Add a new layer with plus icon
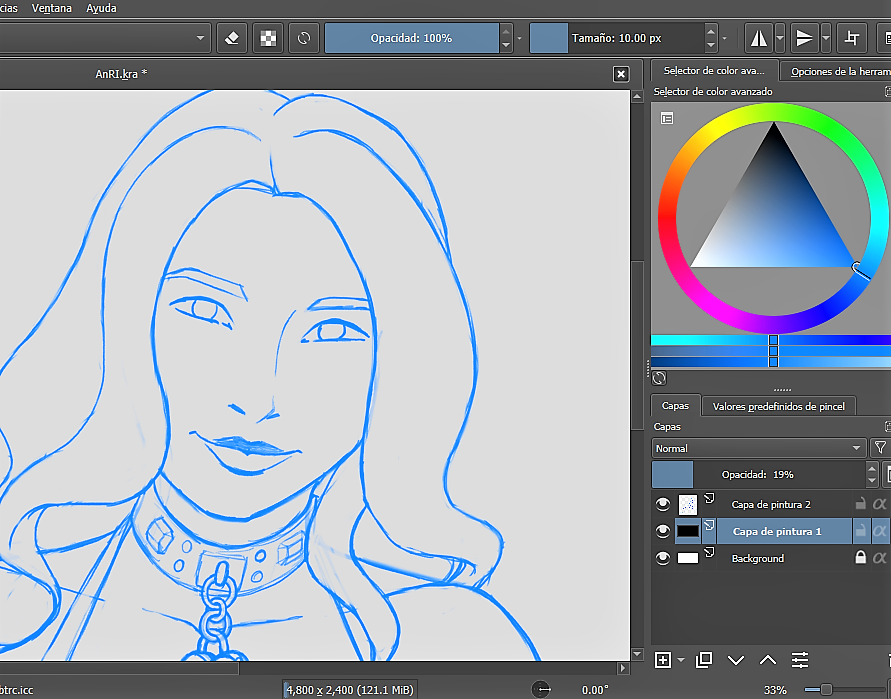 [x=663, y=660]
